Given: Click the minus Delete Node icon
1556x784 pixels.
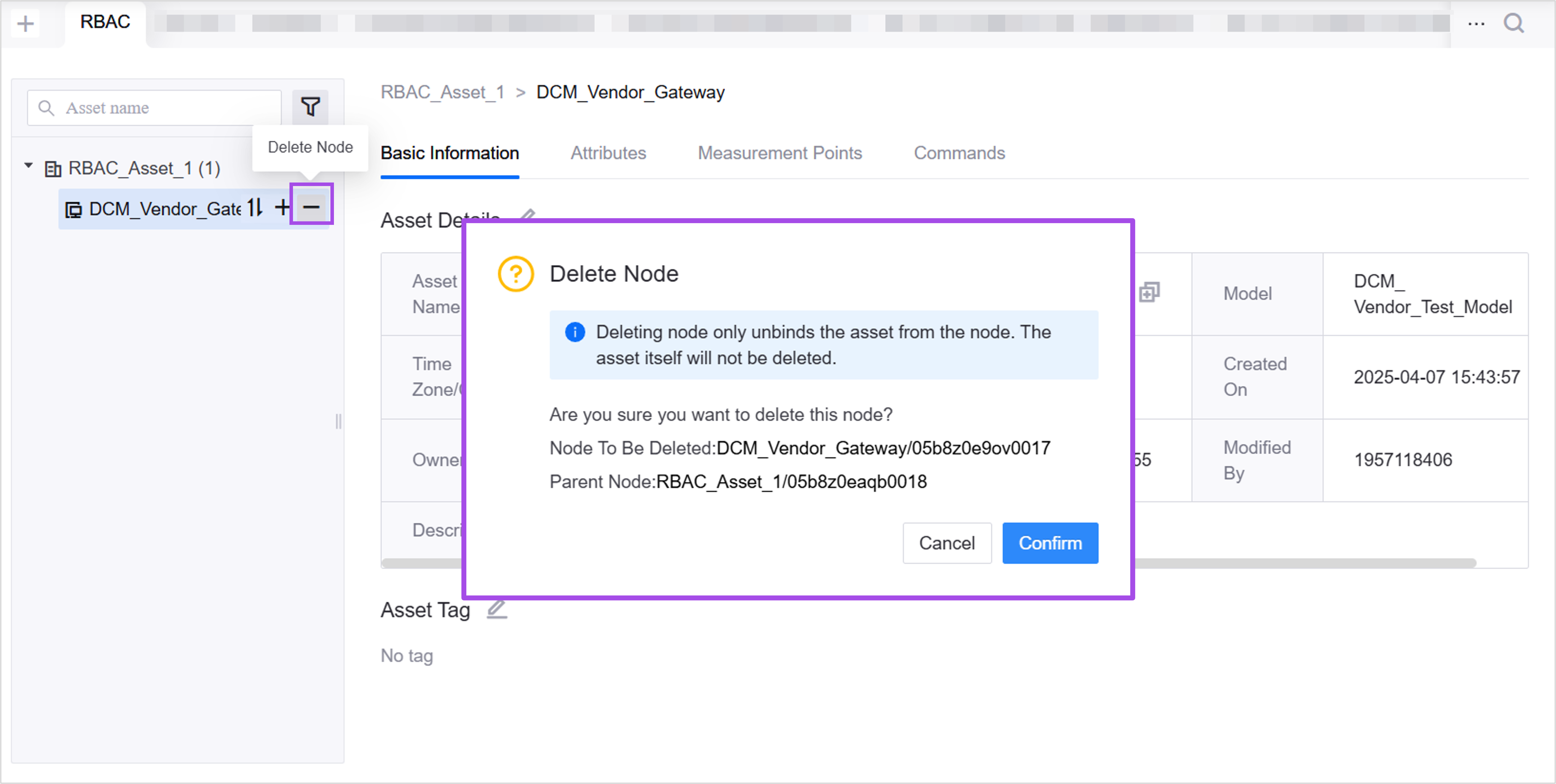Looking at the screenshot, I should coord(311,207).
